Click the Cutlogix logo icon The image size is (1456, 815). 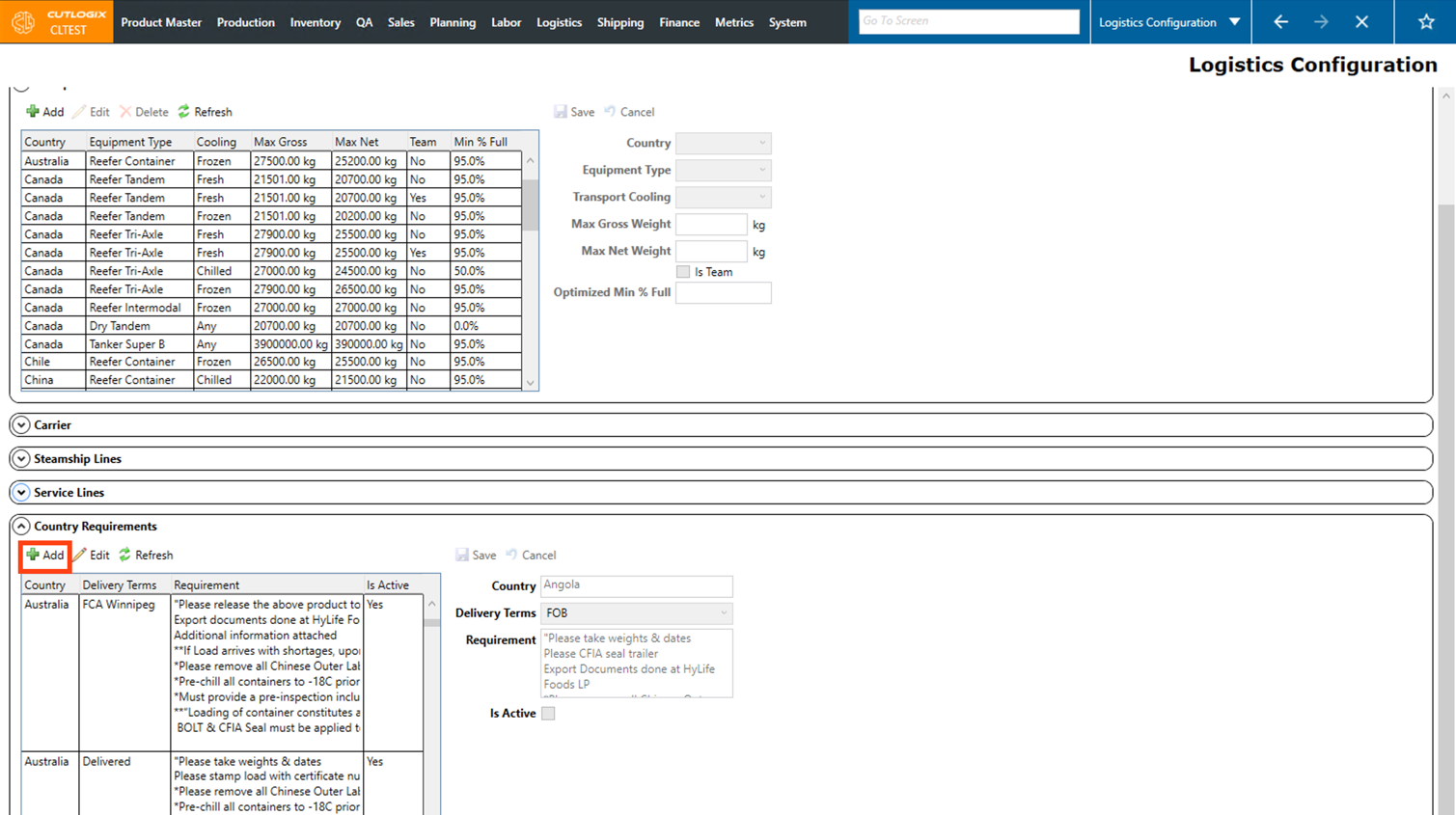pos(23,21)
